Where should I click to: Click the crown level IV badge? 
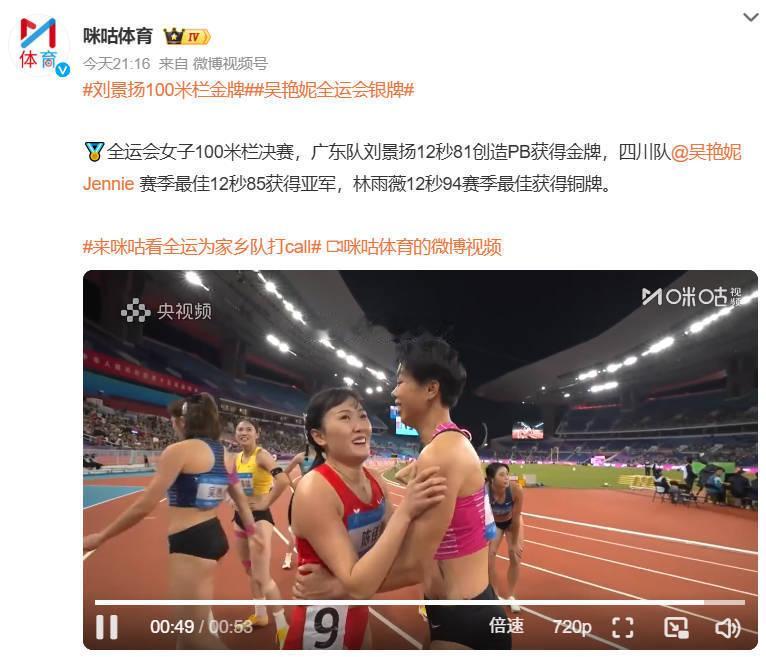[187, 37]
